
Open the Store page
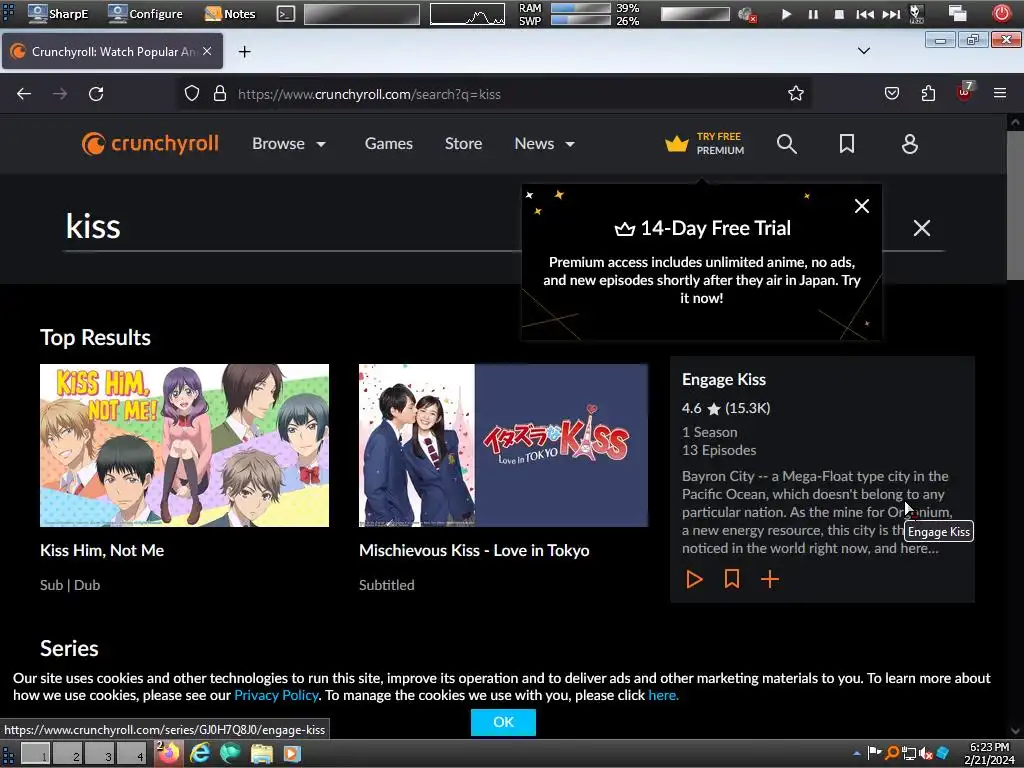coord(463,144)
